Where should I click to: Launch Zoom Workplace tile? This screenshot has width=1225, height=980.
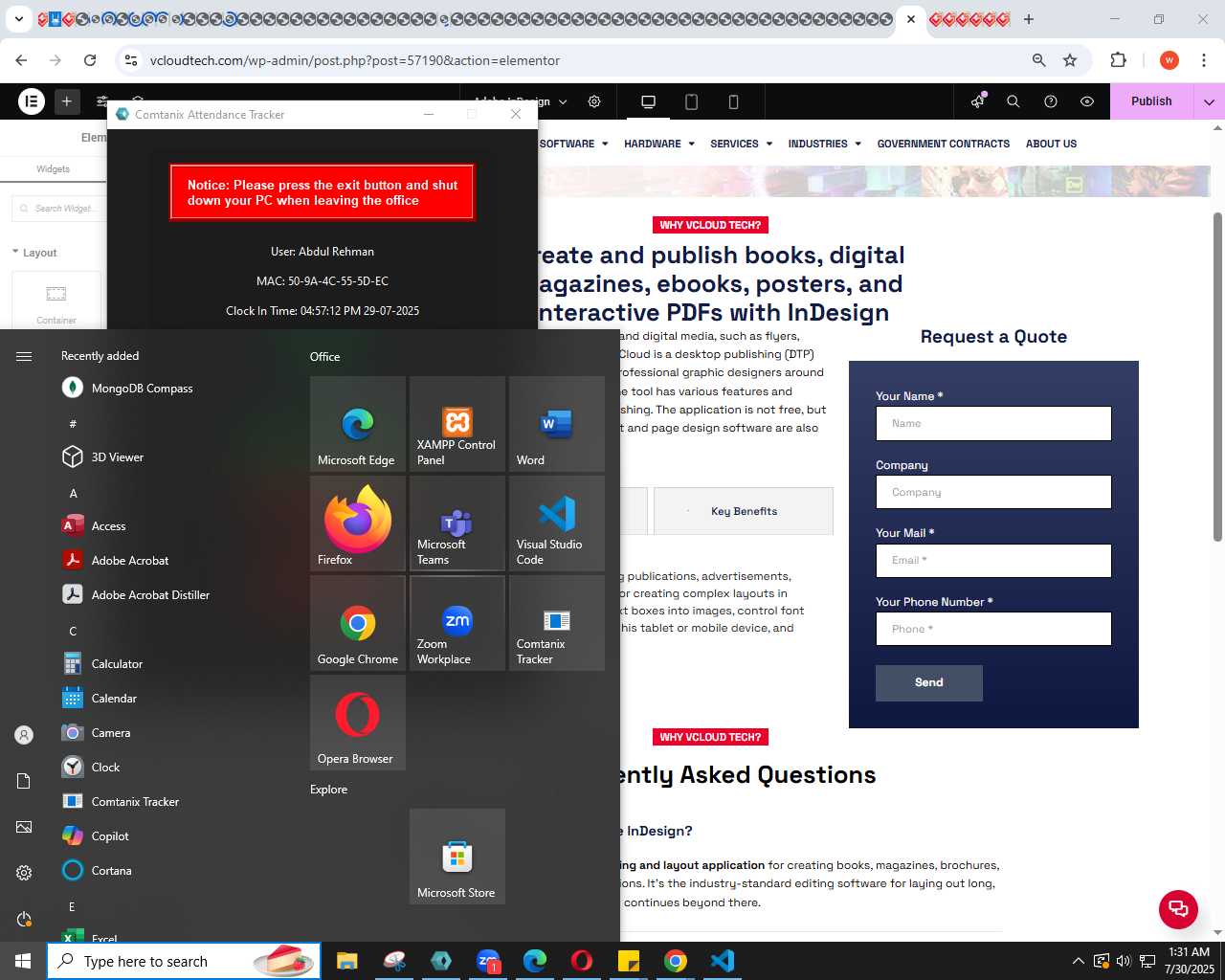(x=457, y=623)
